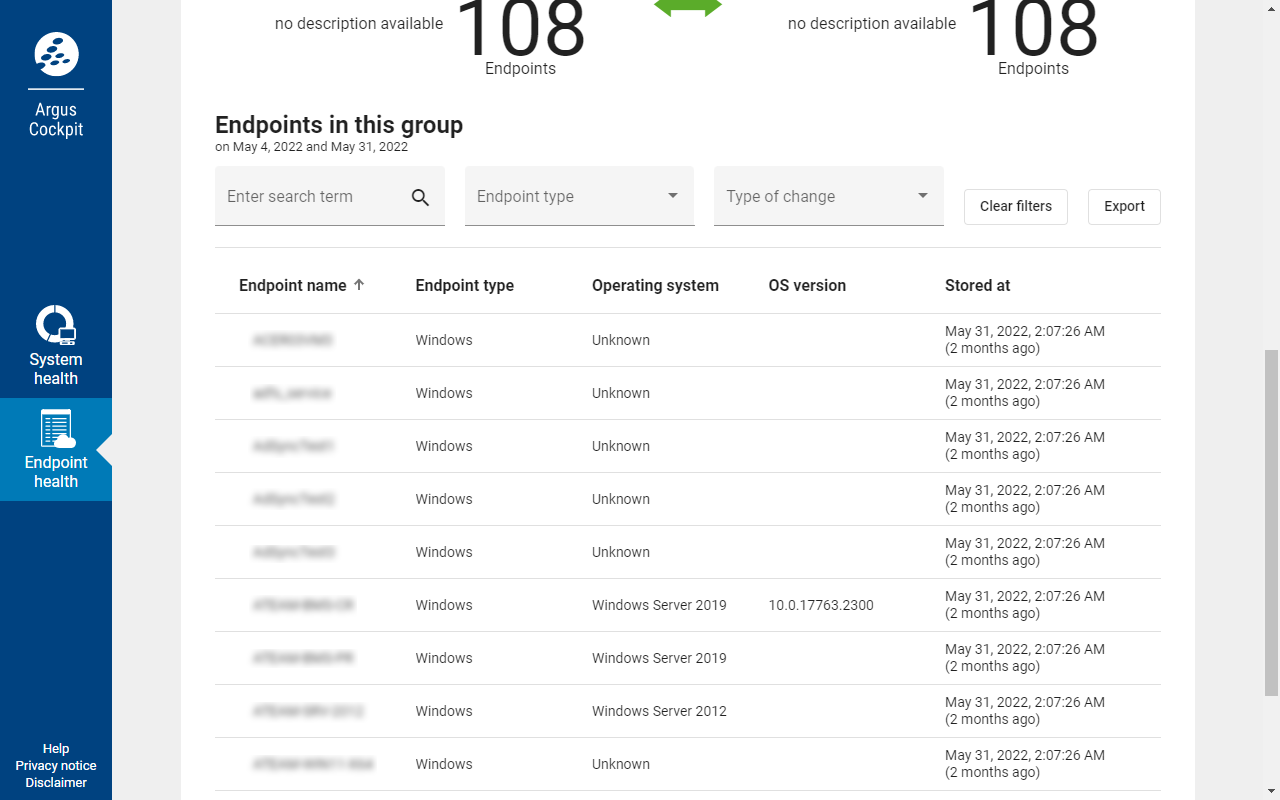Select the Endpoint health sidebar icon
Viewport: 1280px width, 800px height.
(56, 429)
